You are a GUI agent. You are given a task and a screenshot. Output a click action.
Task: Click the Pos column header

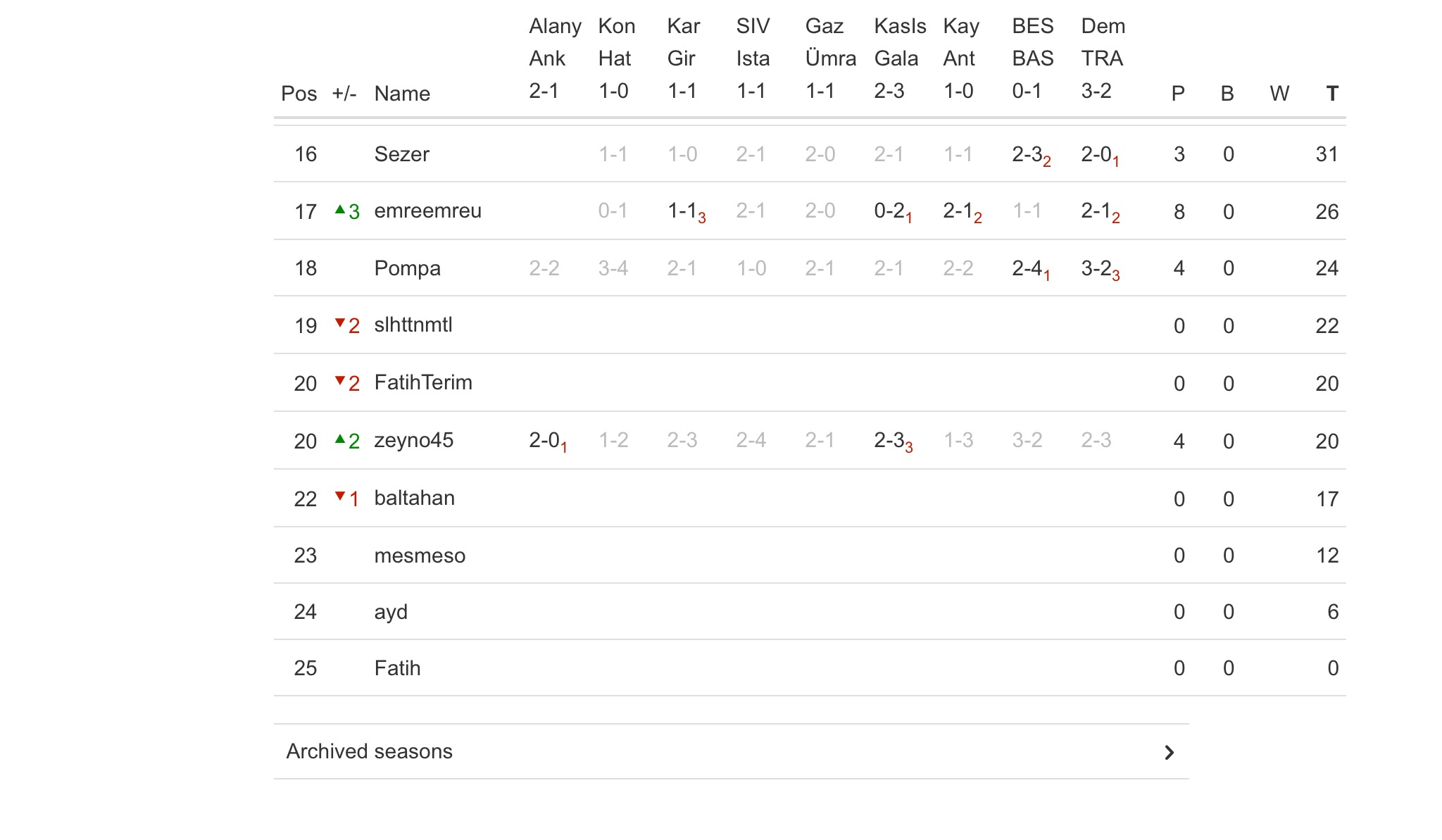tap(299, 94)
